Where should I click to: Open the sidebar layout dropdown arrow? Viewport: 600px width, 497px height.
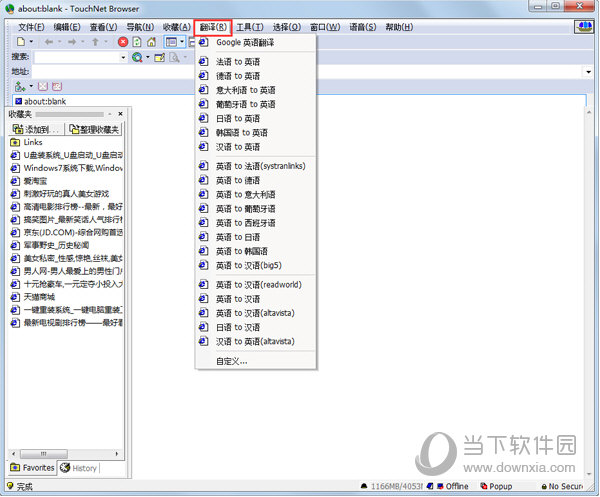[182, 42]
